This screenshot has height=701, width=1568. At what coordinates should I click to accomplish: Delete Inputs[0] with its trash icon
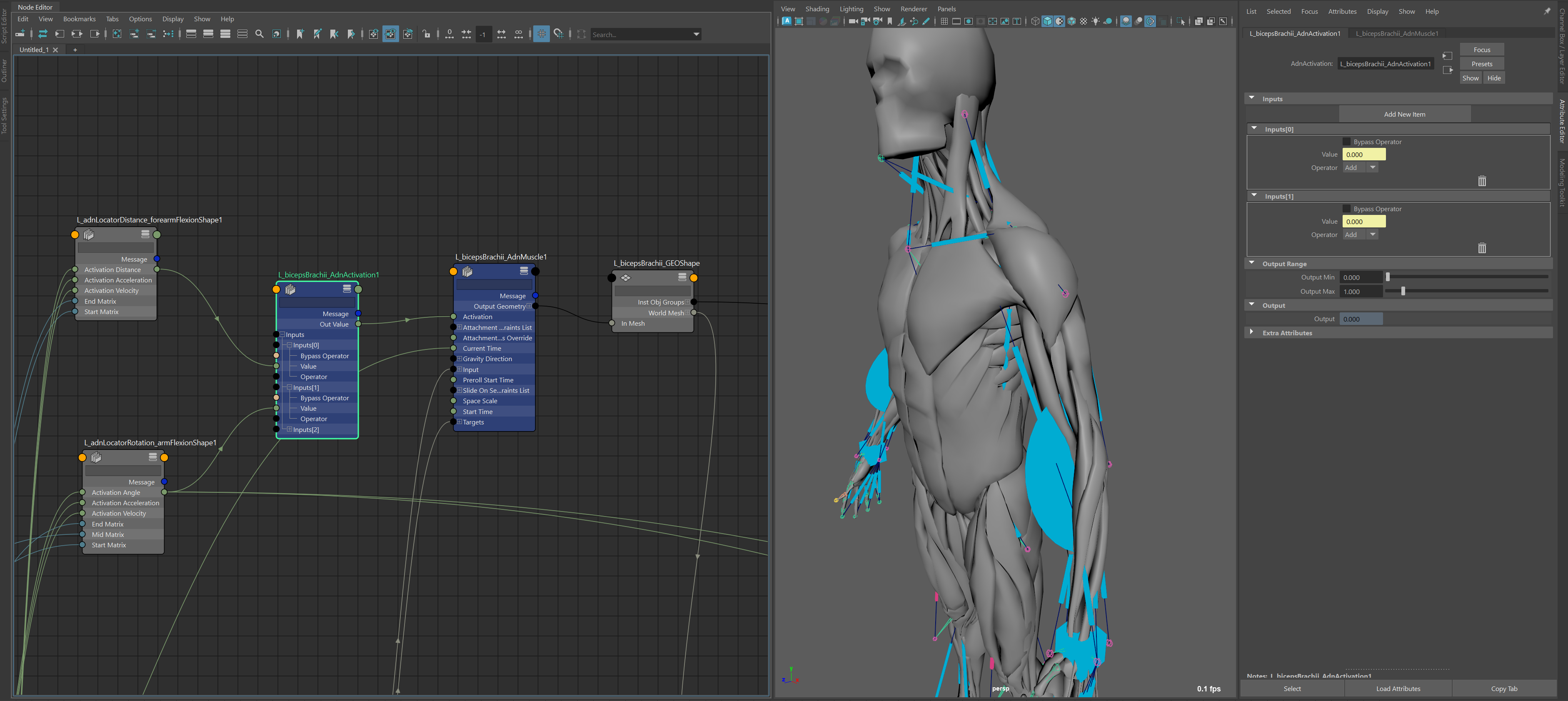(1482, 181)
